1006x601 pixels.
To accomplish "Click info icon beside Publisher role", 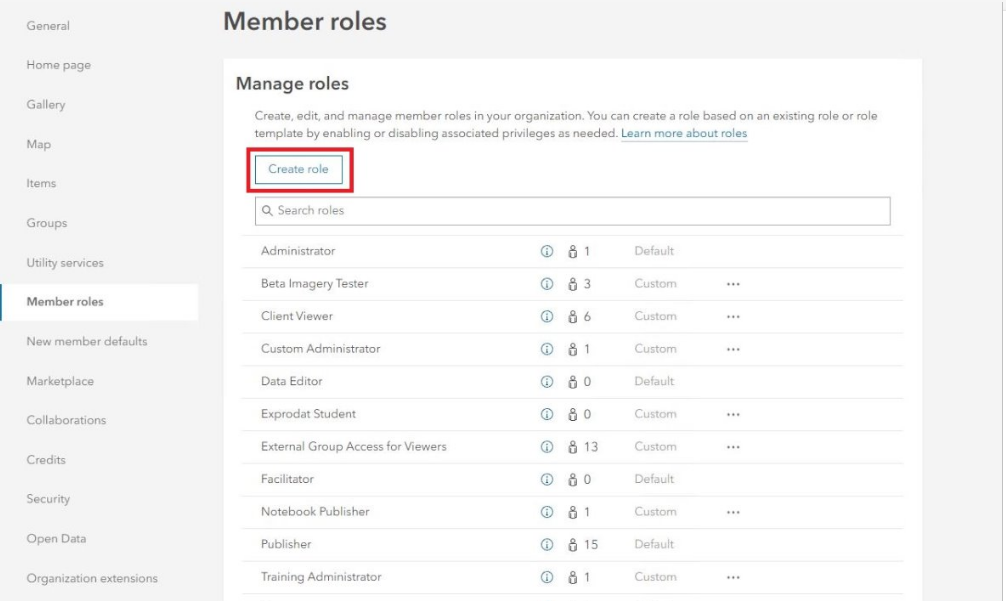I will (x=547, y=544).
